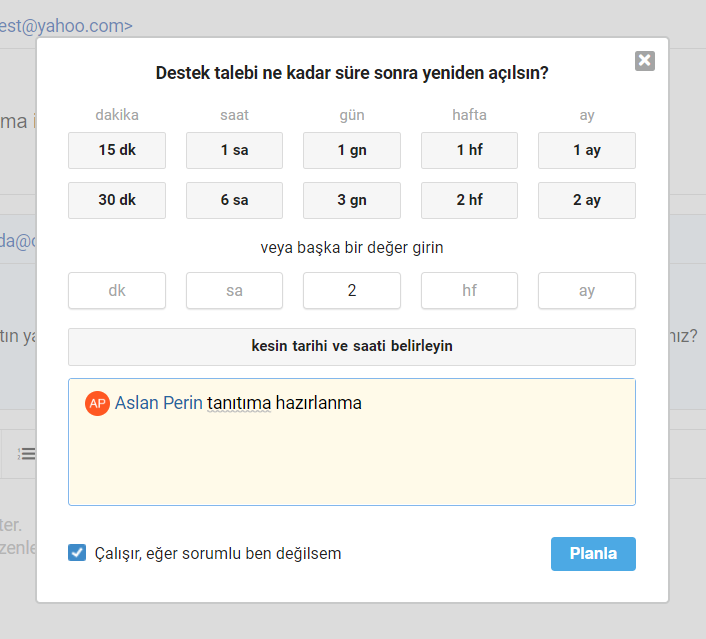The height and width of the screenshot is (639, 706).
Task: Click the list formatting icon behind dialog
Action: point(27,453)
